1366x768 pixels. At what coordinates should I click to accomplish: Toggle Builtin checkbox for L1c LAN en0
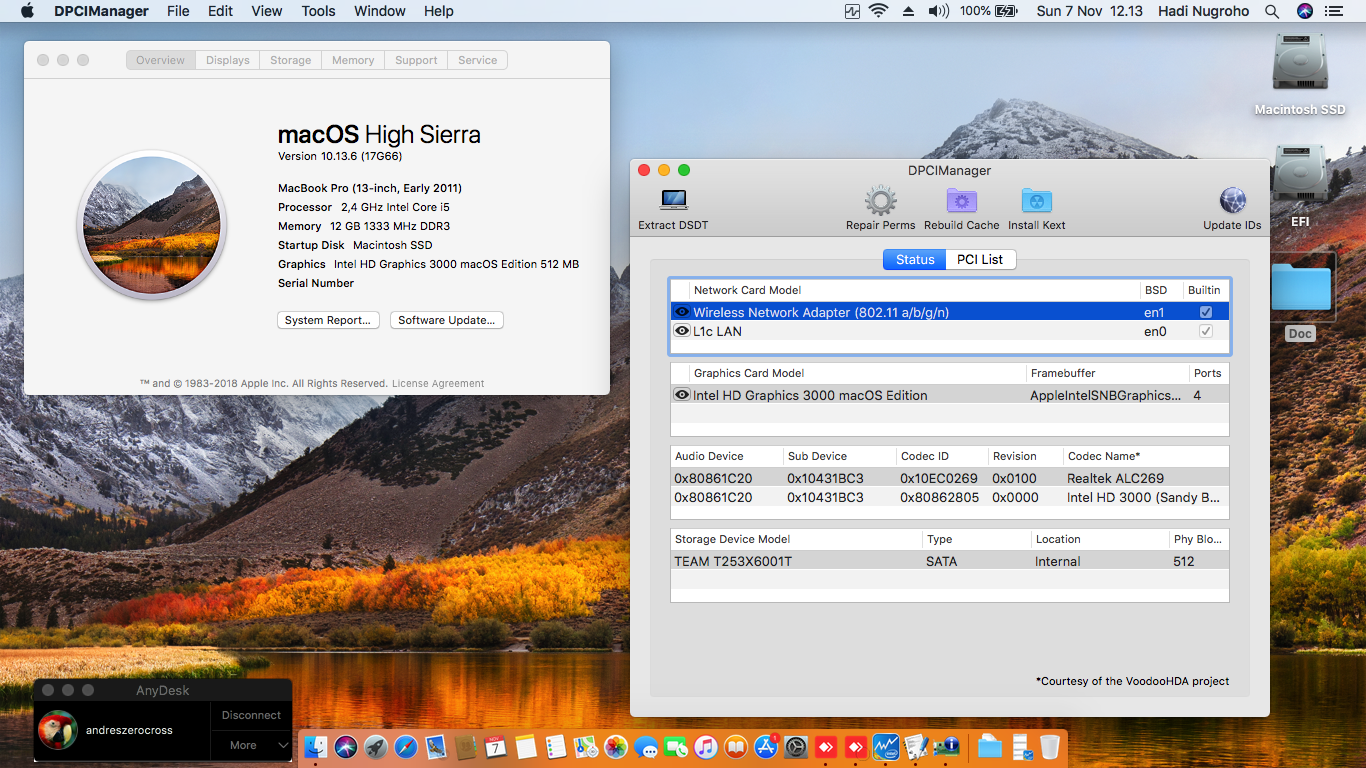1206,331
